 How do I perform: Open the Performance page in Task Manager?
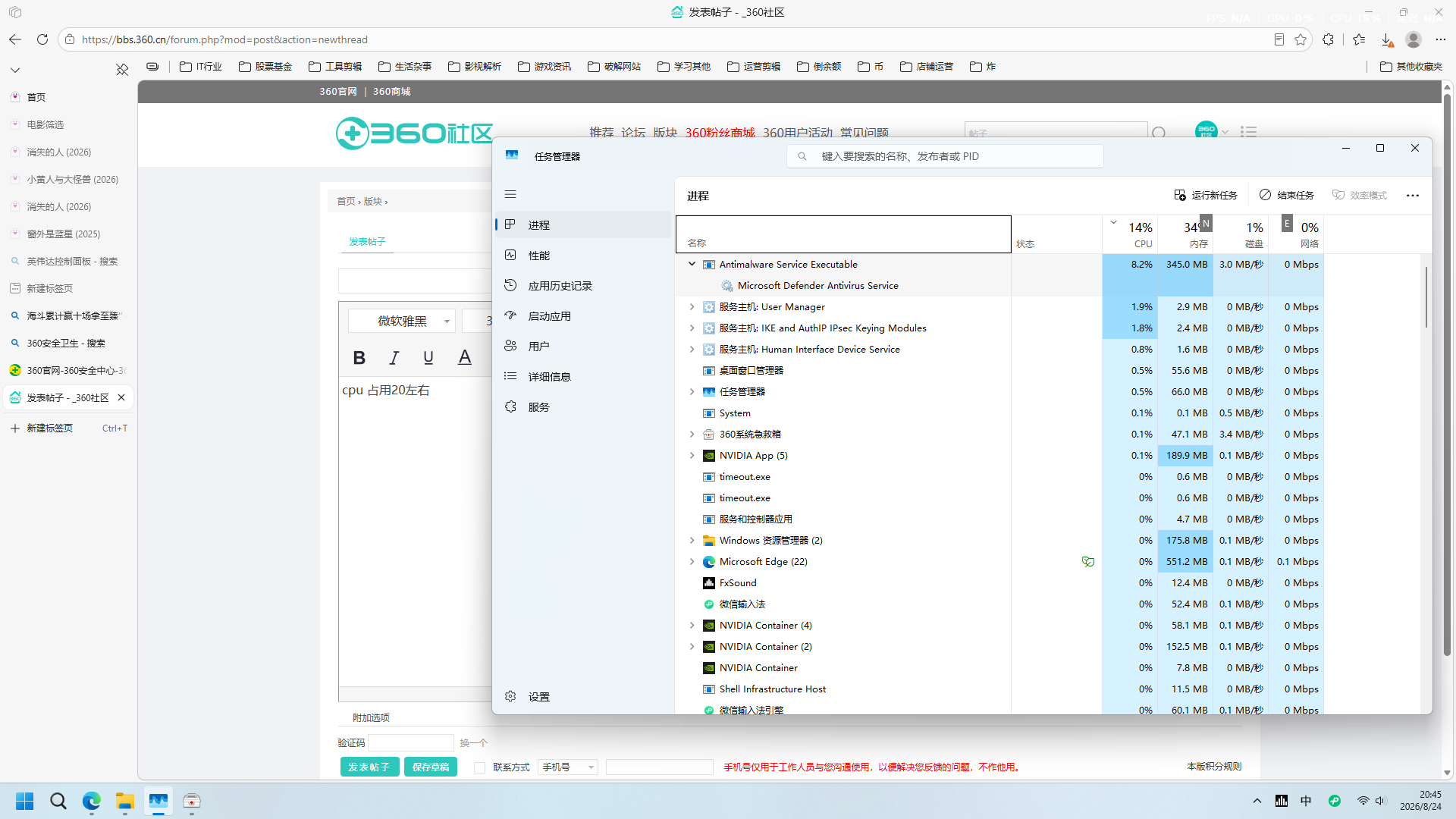pos(583,256)
